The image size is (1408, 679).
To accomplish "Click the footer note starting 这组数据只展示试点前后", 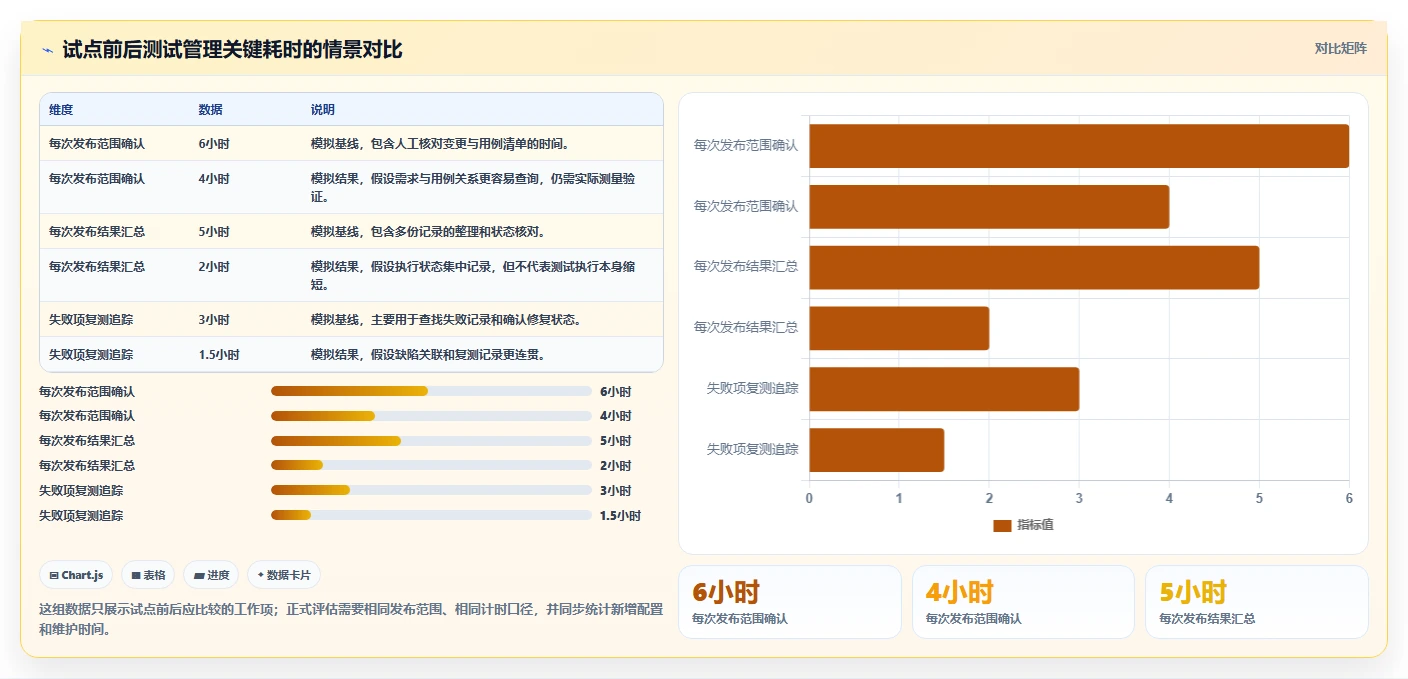I will 351,619.
